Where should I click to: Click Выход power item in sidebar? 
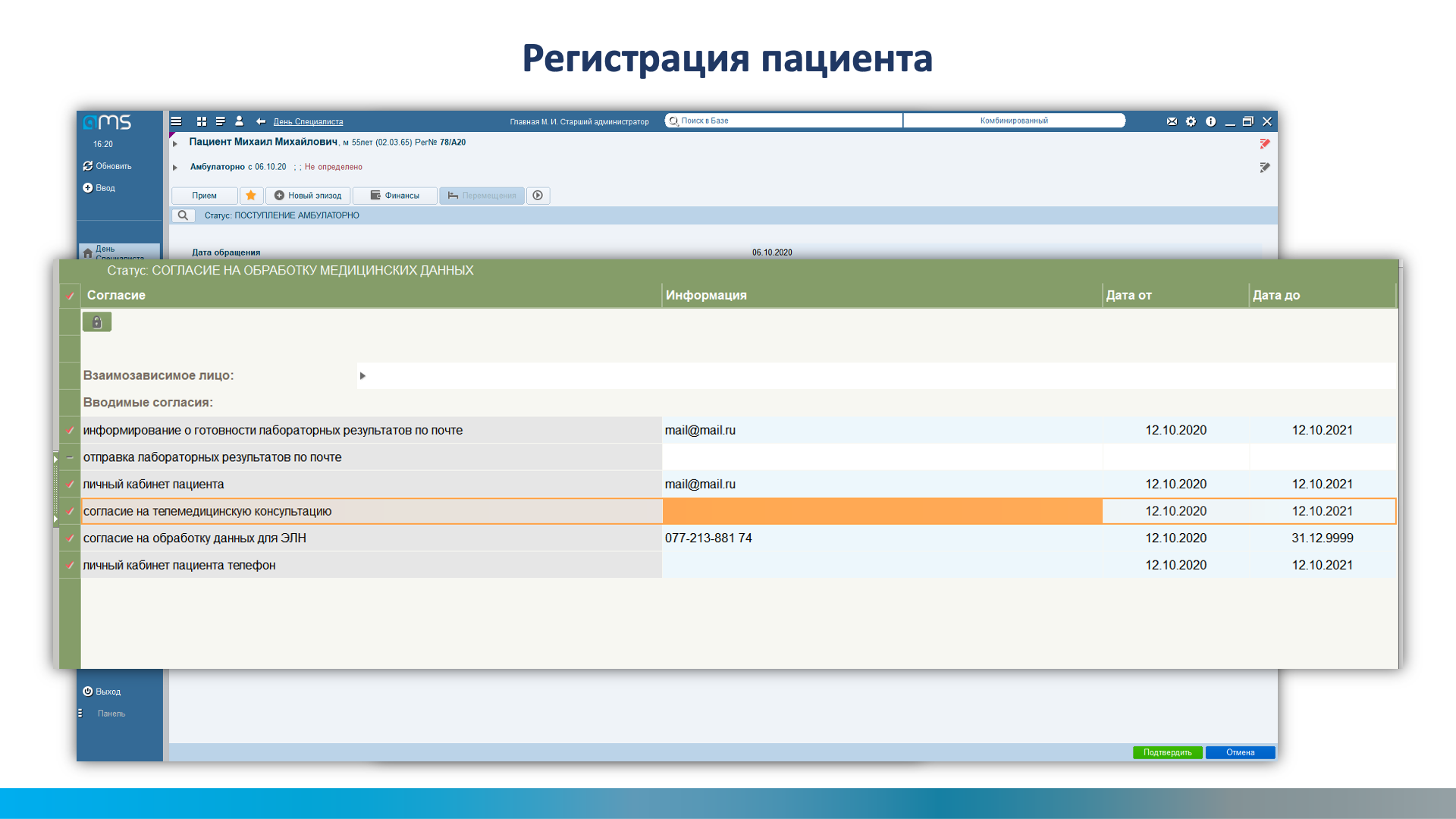[102, 692]
